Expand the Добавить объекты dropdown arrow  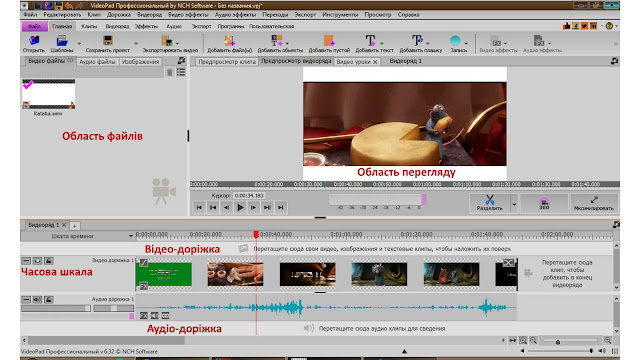287,43
